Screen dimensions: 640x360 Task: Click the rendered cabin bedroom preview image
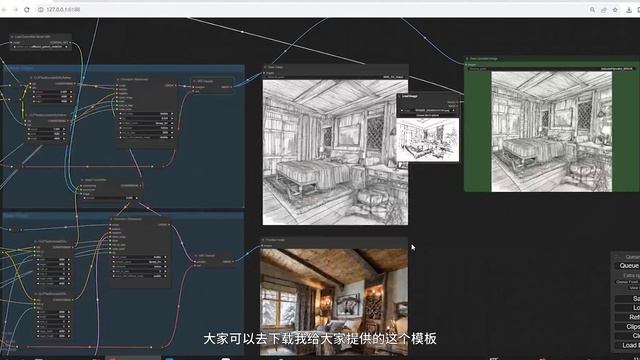[333, 301]
